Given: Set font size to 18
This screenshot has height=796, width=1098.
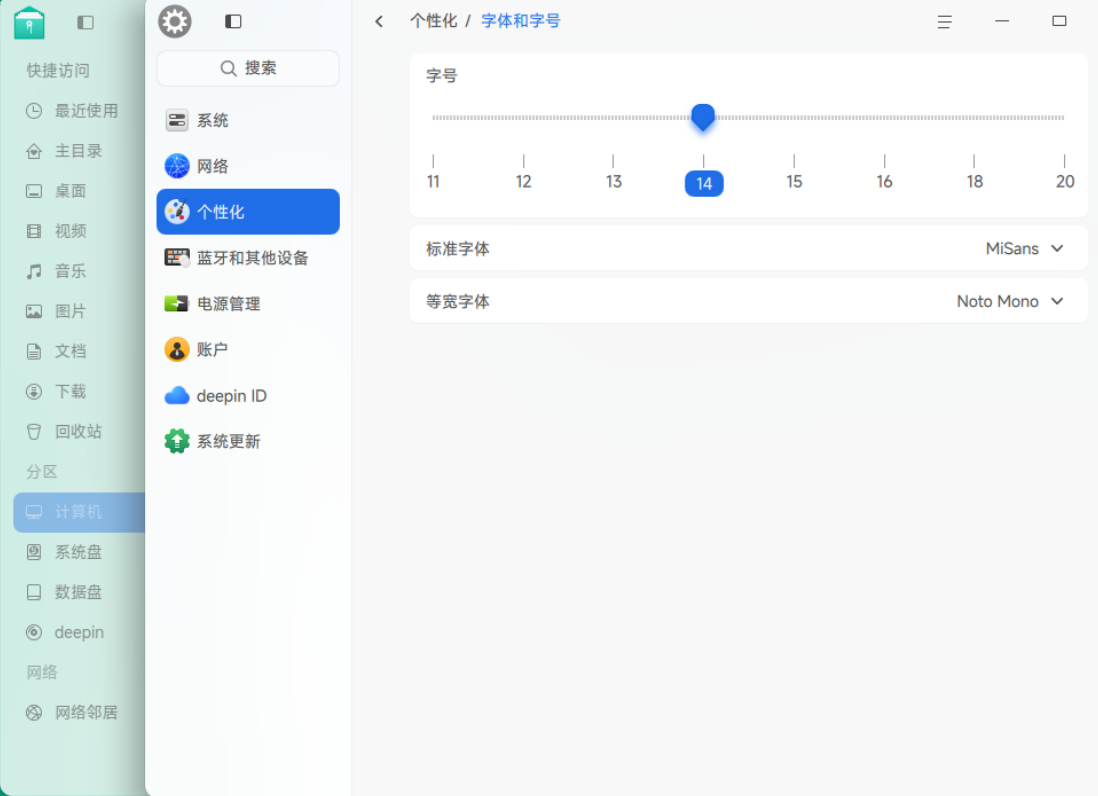Looking at the screenshot, I should [x=975, y=181].
